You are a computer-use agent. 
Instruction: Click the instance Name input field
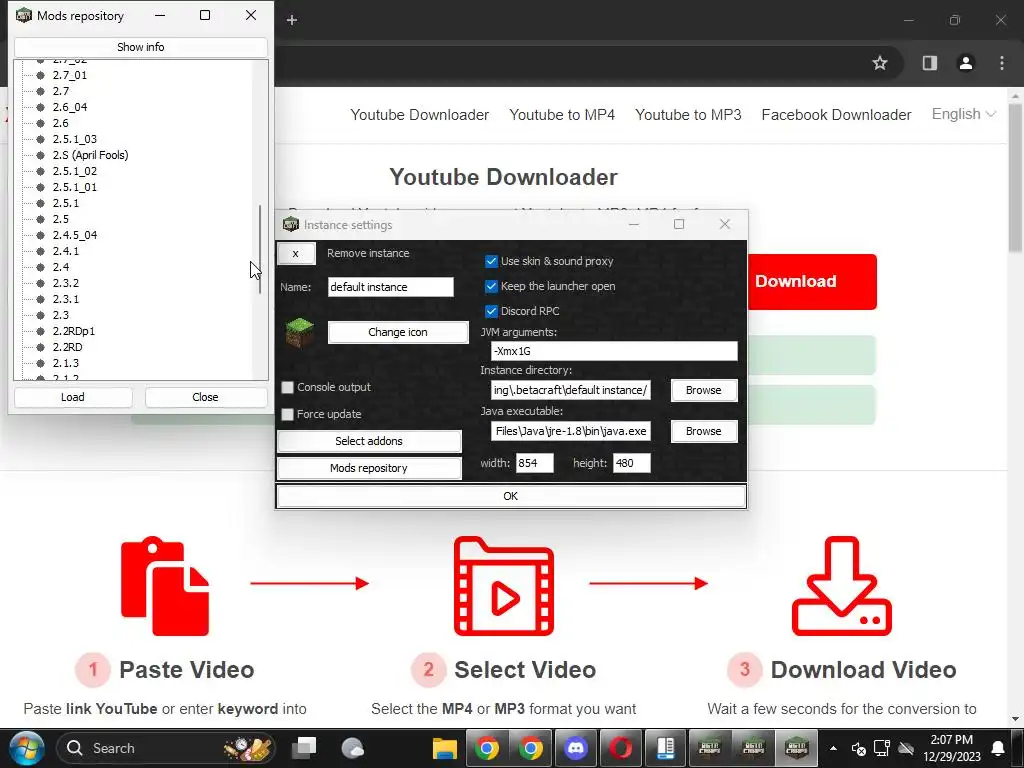click(x=391, y=287)
